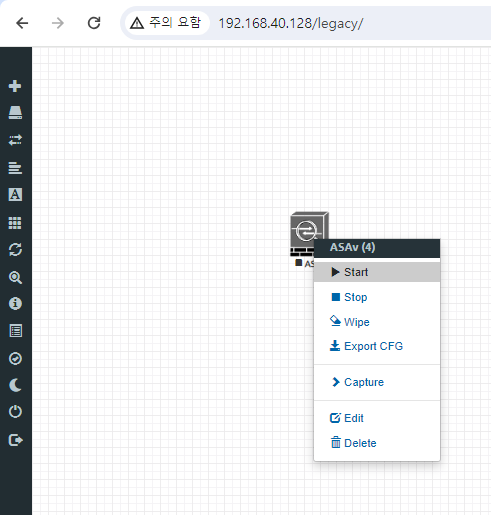Click the checkmark circle Lock lab icon
Screen dimensions: 491x515
click(x=15, y=359)
